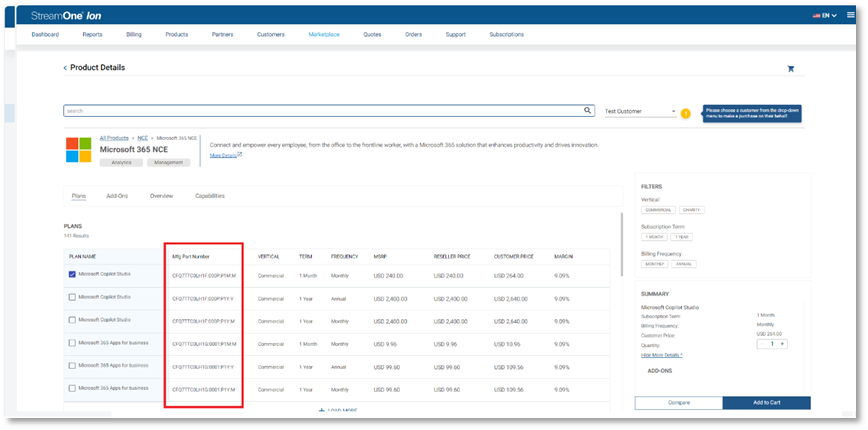Open the Subscriptions menu
Viewport: 868px width, 430px height.
tap(507, 34)
